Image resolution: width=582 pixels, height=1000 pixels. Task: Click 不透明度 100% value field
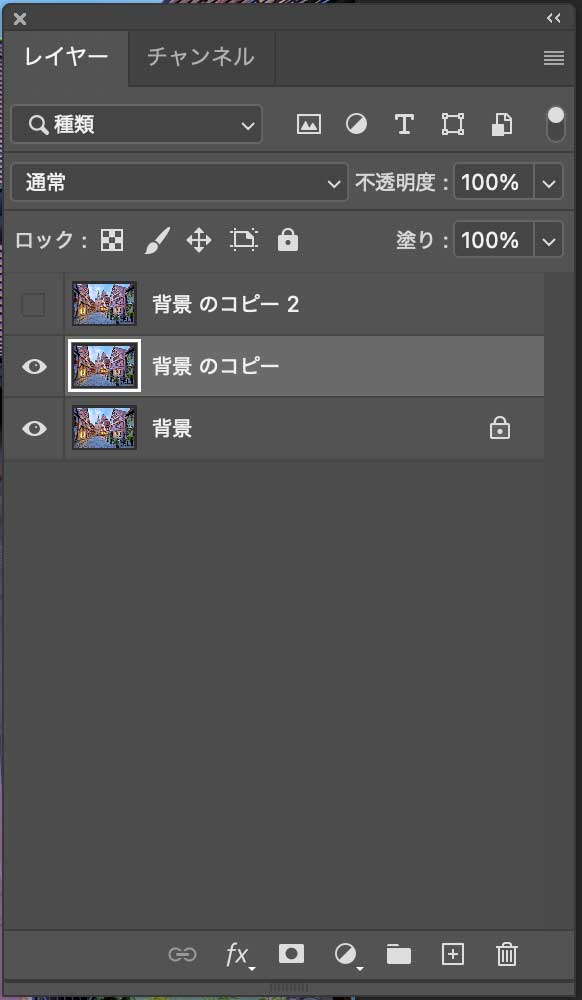click(x=493, y=183)
